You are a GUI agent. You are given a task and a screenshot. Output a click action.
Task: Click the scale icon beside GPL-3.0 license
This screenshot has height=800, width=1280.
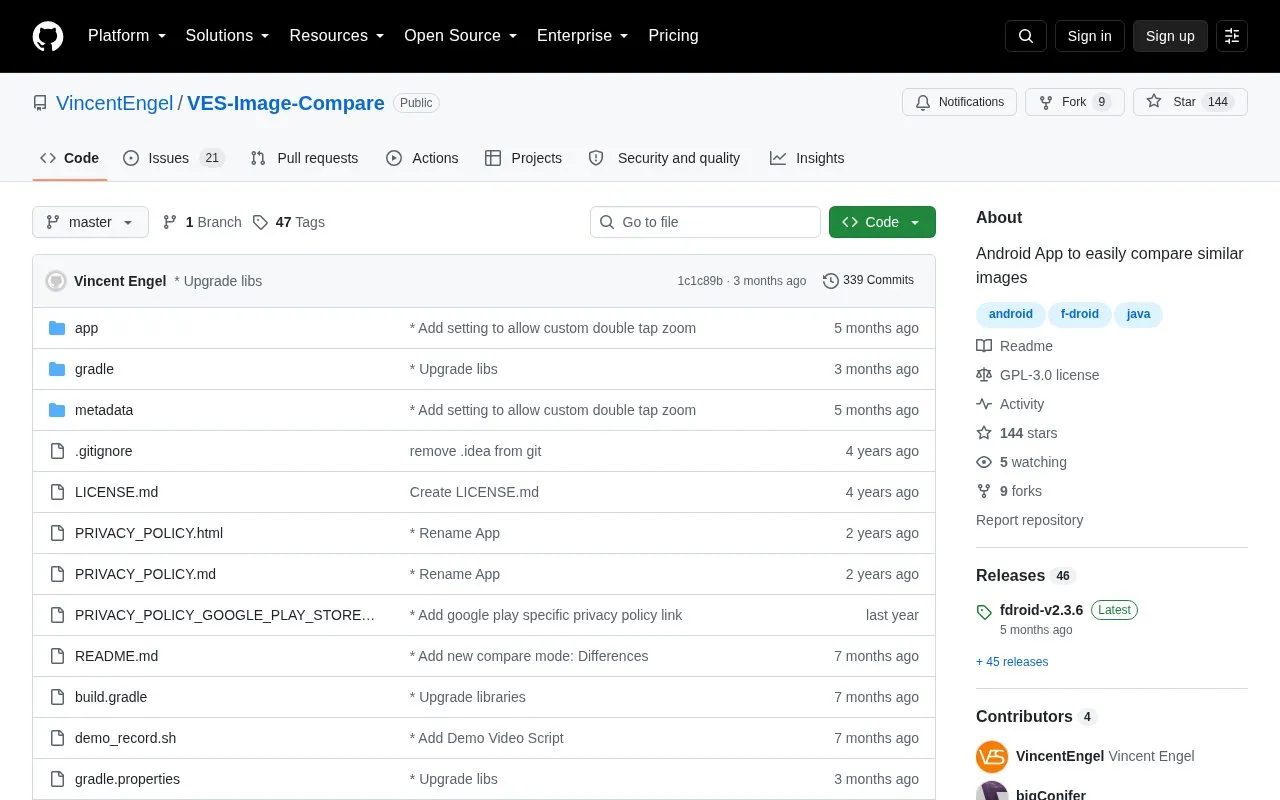tap(984, 375)
